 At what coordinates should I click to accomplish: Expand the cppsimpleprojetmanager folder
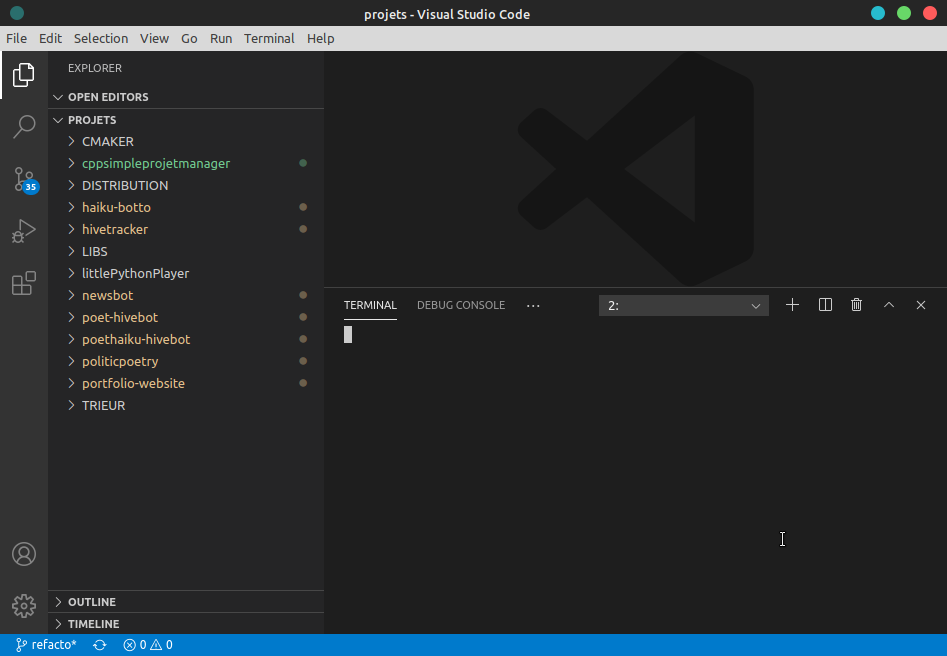(x=186, y=163)
